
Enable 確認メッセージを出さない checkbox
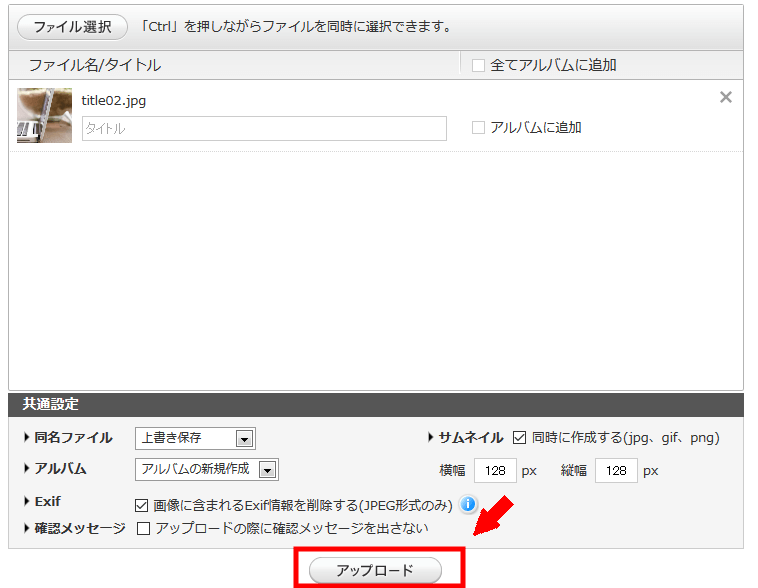(143, 528)
